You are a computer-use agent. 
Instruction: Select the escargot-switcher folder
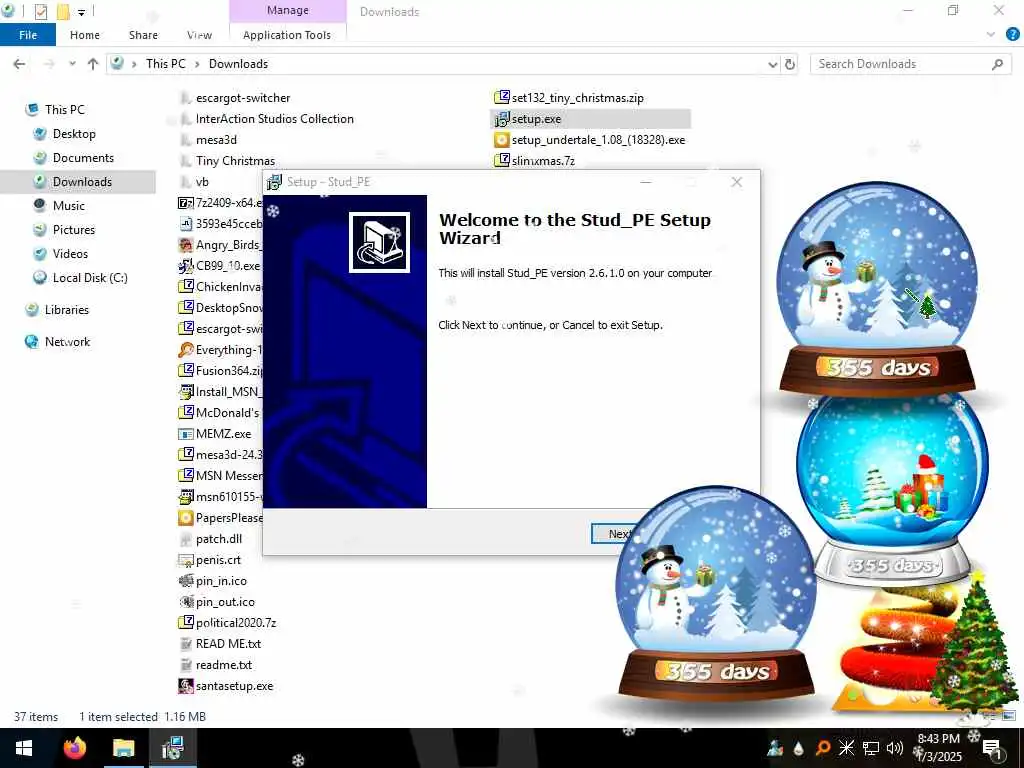tap(243, 98)
